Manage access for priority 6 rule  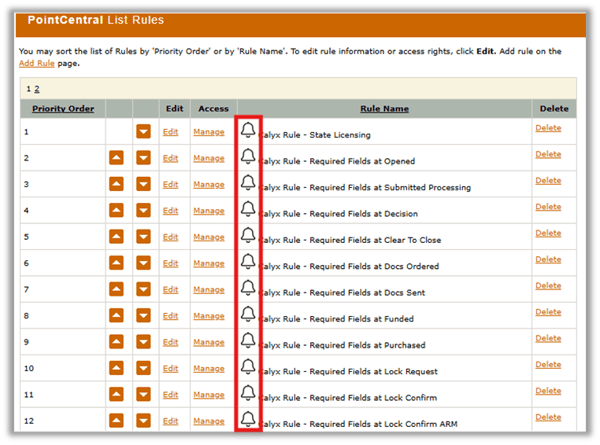[x=208, y=263]
